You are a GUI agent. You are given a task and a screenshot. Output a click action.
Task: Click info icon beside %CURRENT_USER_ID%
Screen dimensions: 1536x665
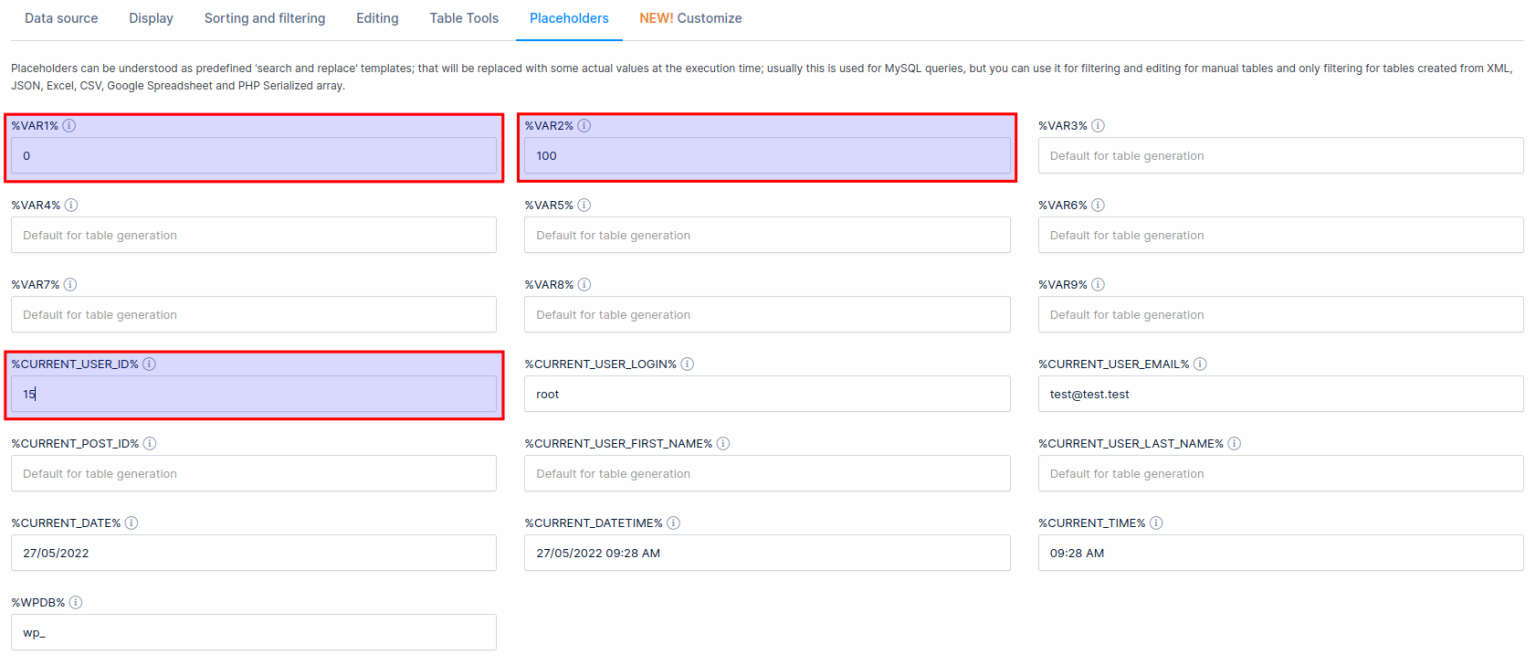[x=149, y=364]
